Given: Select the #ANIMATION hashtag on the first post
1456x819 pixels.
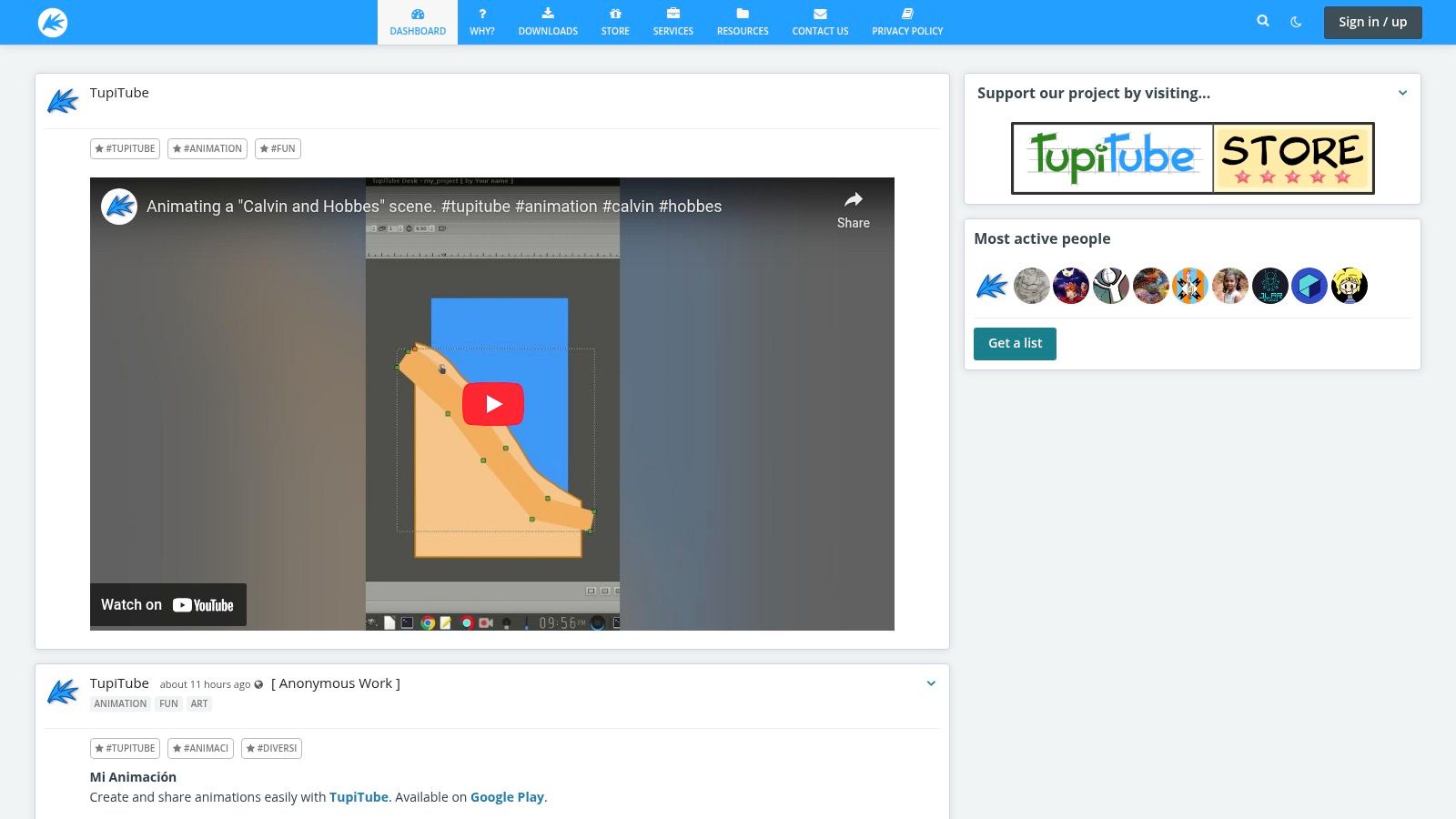Looking at the screenshot, I should click(x=207, y=148).
